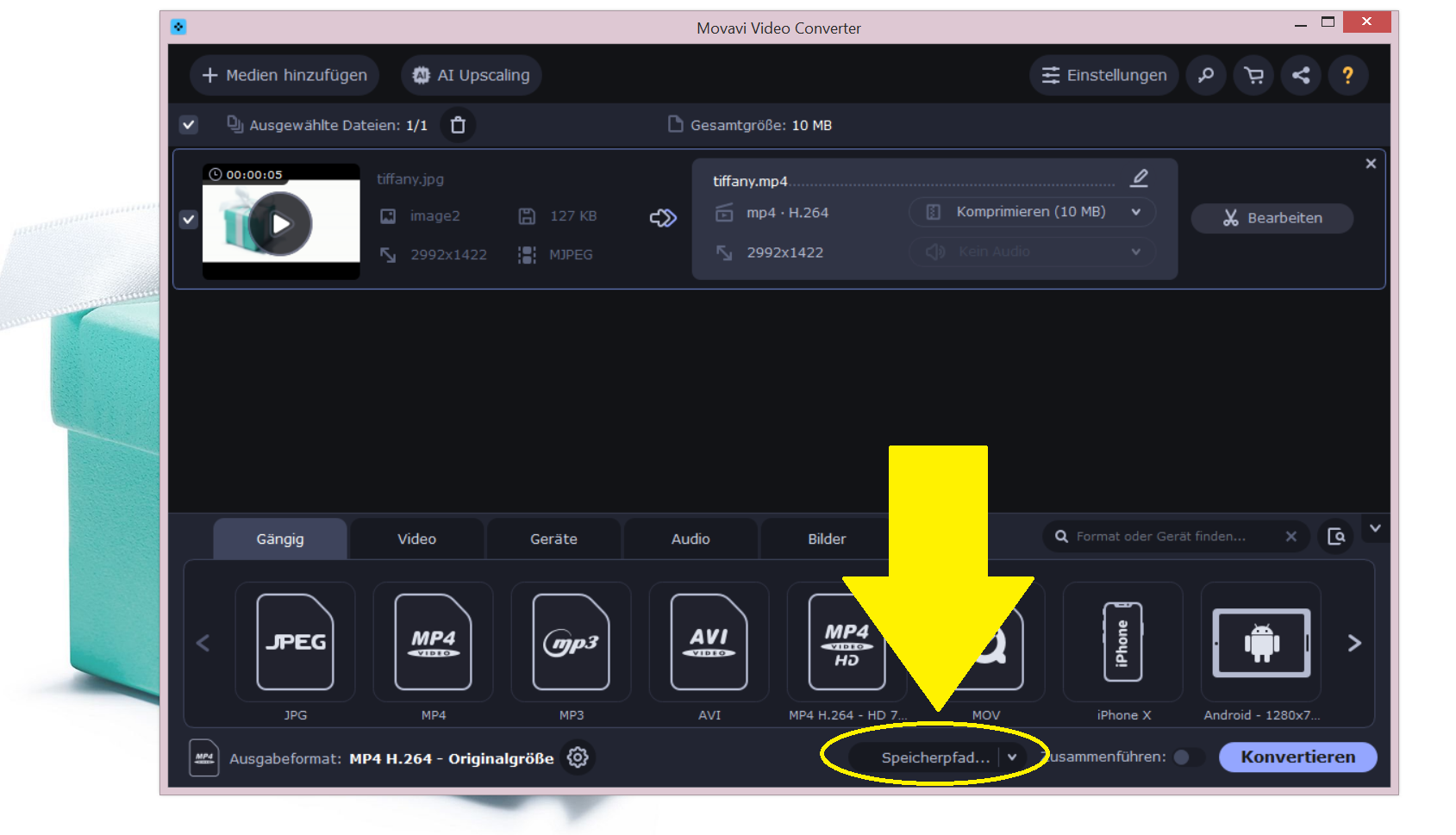Click the MJPEG codec label
The image size is (1456, 835).
(571, 254)
